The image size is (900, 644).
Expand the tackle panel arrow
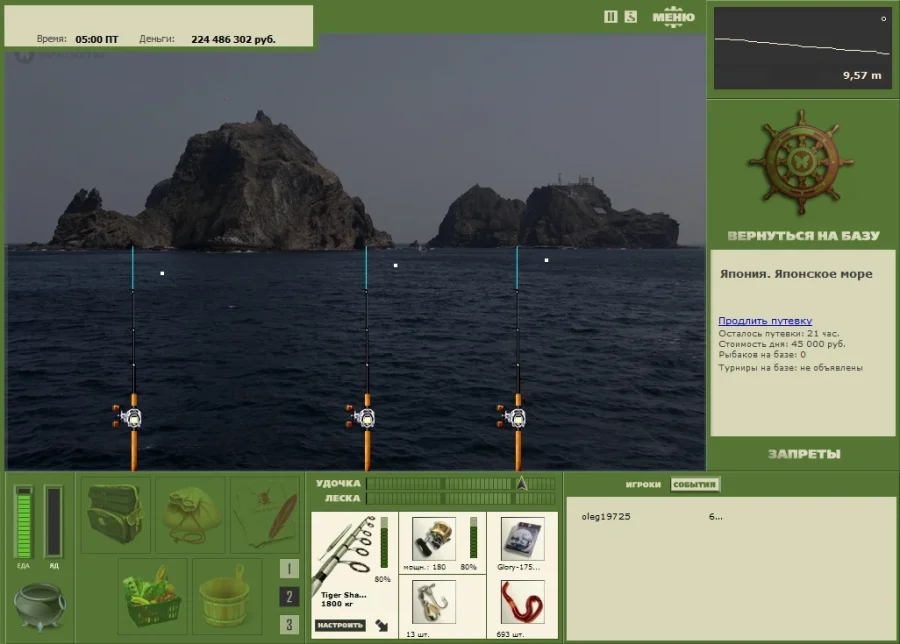click(x=383, y=626)
